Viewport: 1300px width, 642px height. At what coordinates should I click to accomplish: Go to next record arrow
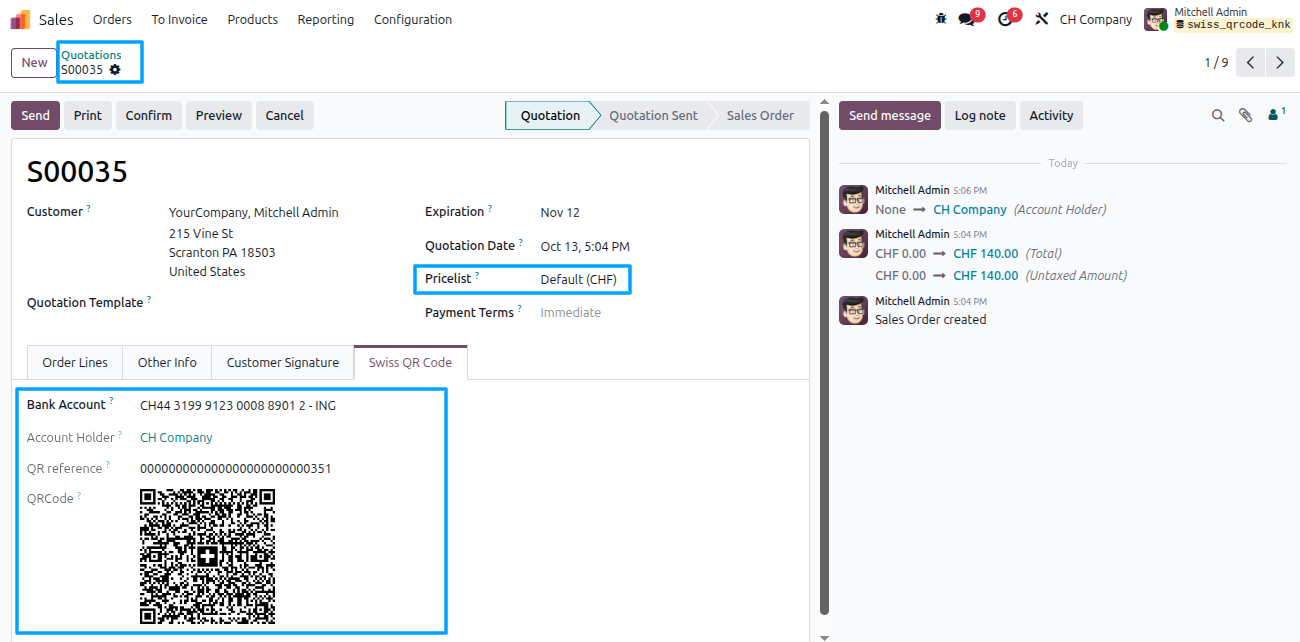click(x=1280, y=62)
